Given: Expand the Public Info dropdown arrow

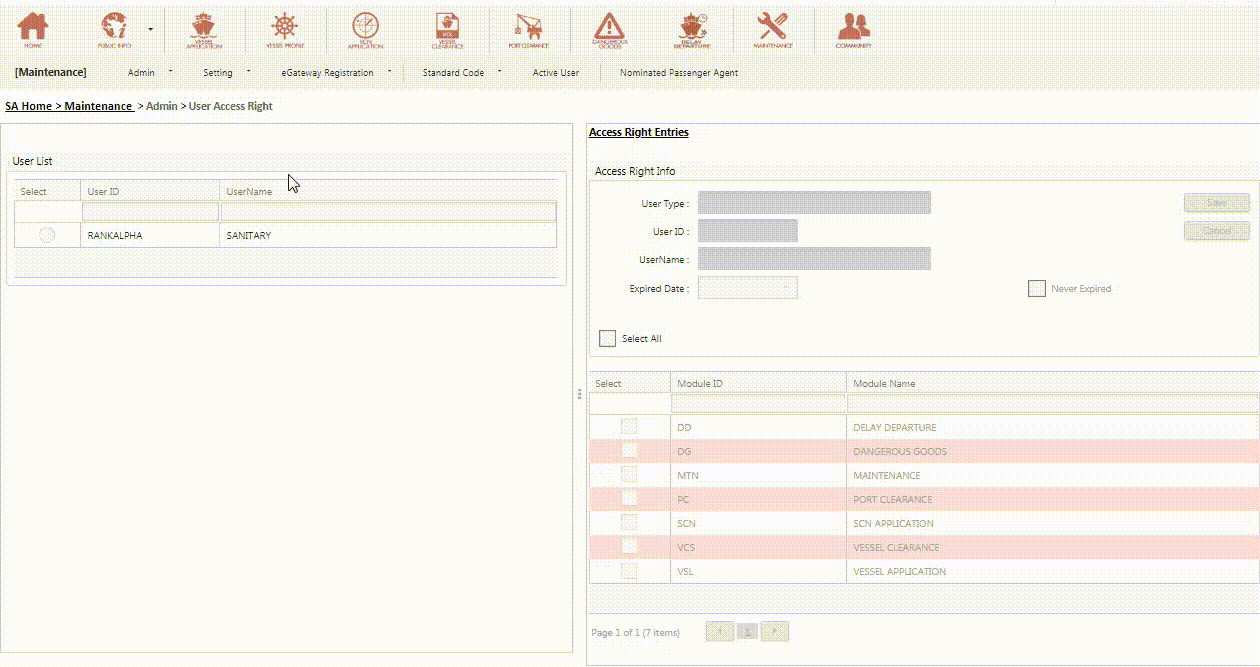Looking at the screenshot, I should pyautogui.click(x=151, y=30).
